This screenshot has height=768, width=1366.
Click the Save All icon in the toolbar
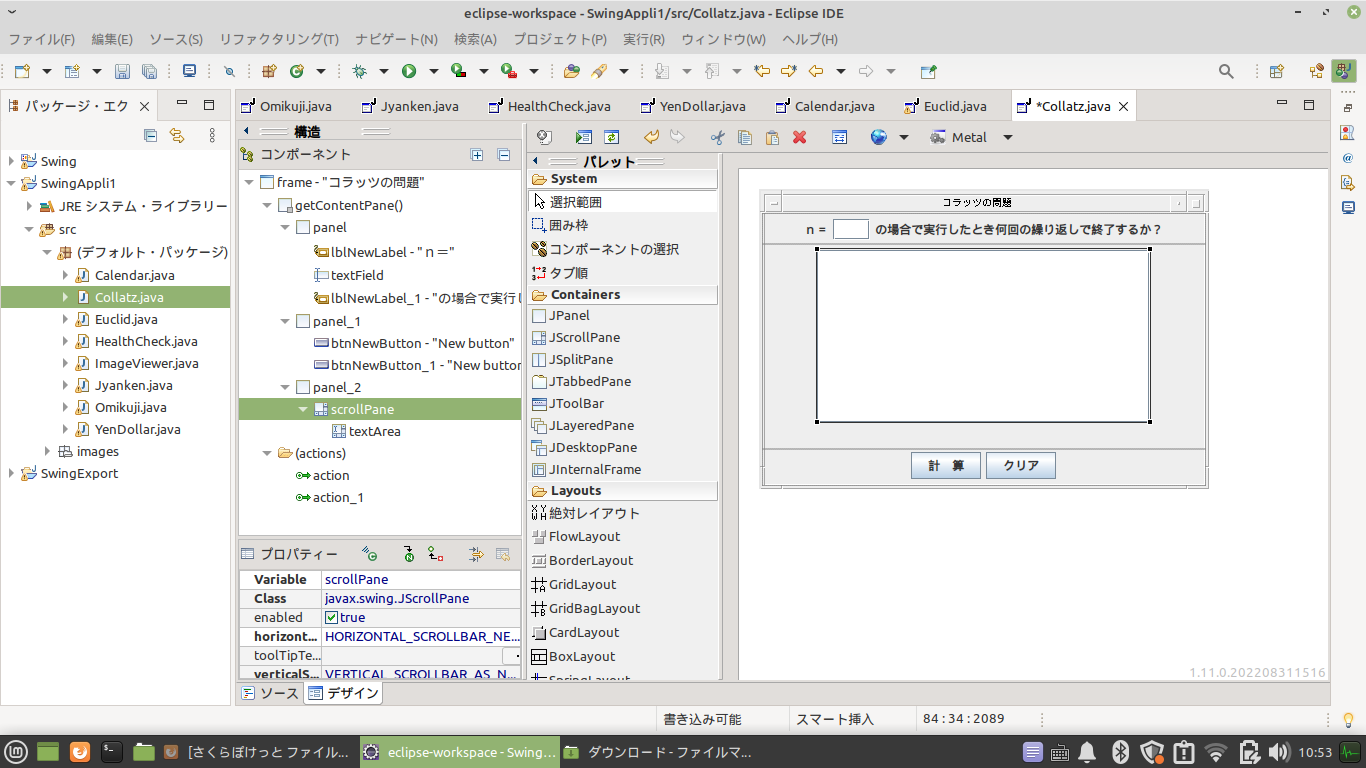[x=149, y=71]
